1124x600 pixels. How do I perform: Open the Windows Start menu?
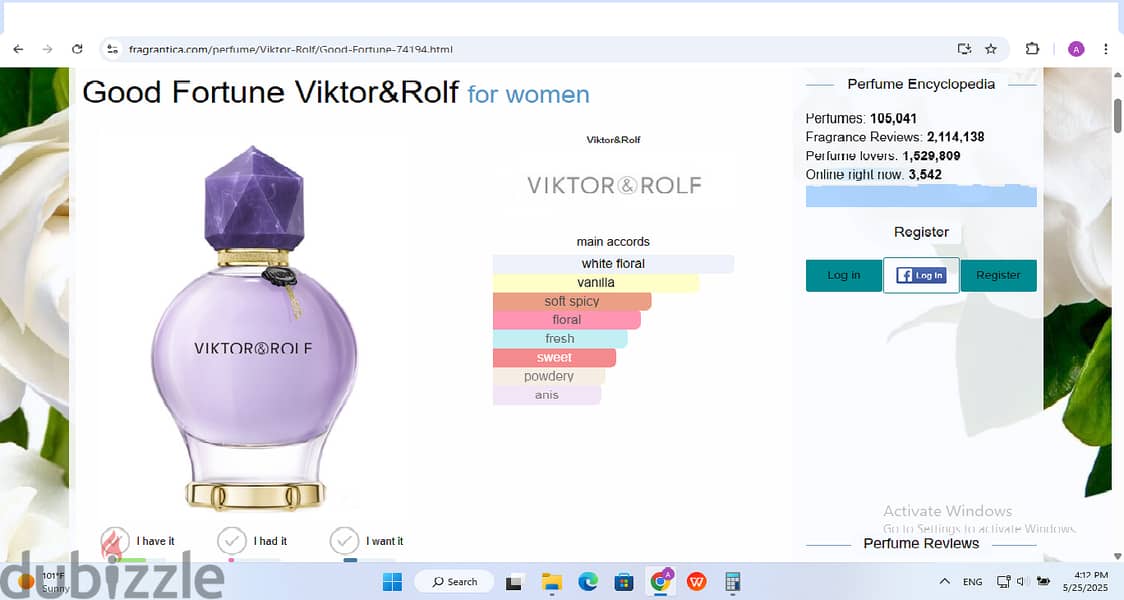[x=392, y=582]
